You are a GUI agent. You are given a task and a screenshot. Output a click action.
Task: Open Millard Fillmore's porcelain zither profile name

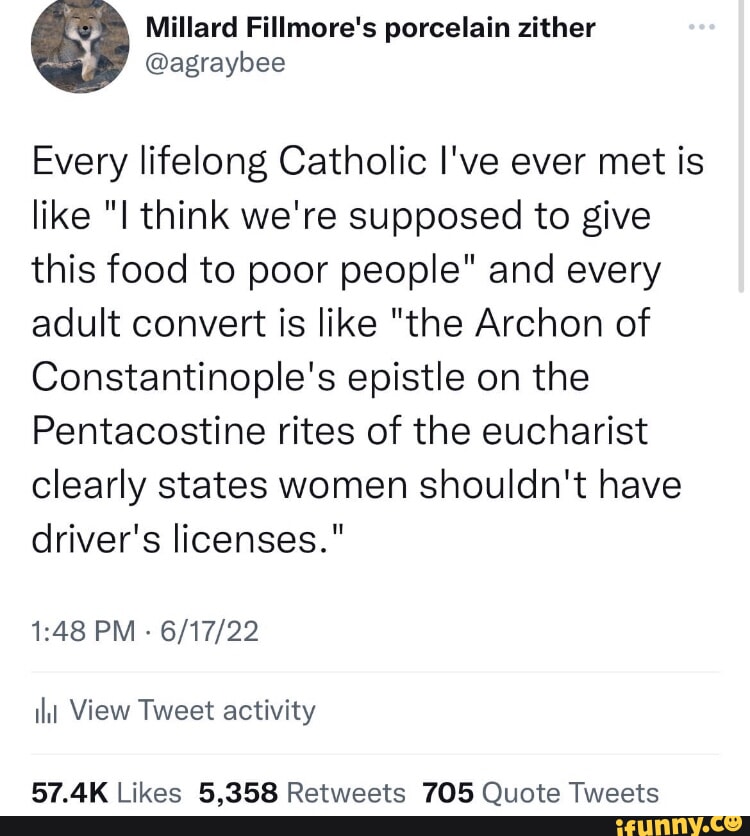370,28
